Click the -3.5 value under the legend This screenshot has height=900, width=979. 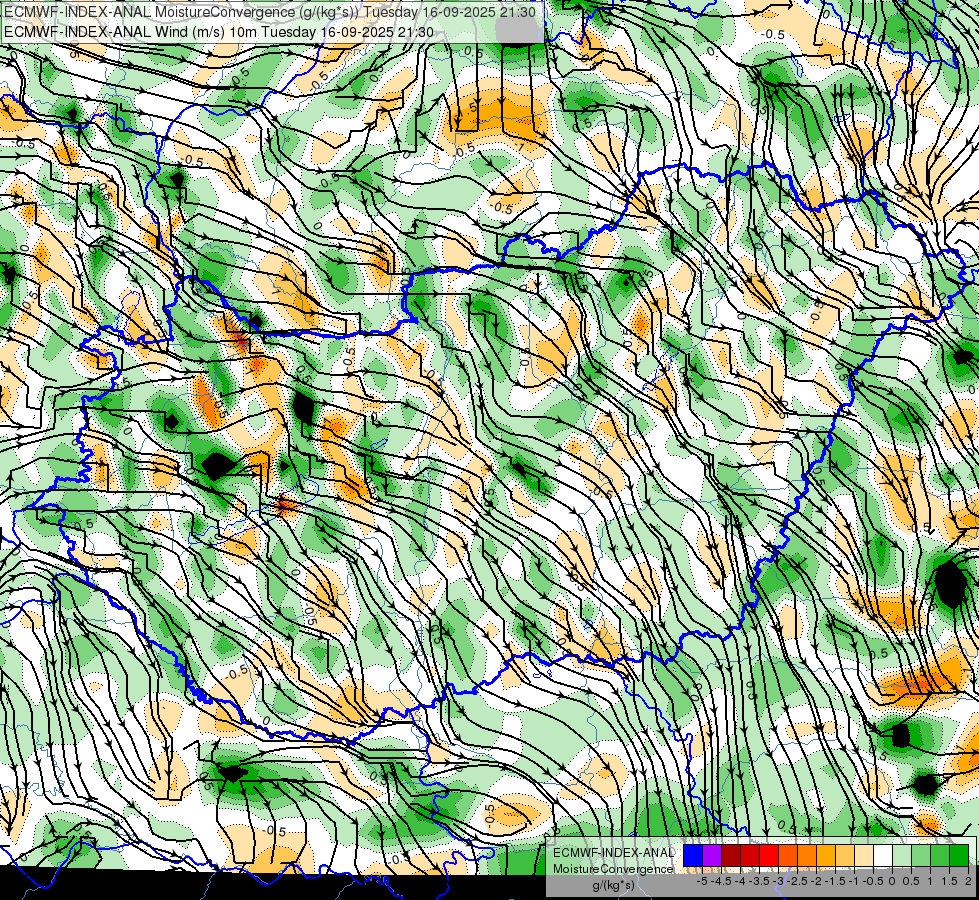[x=759, y=881]
